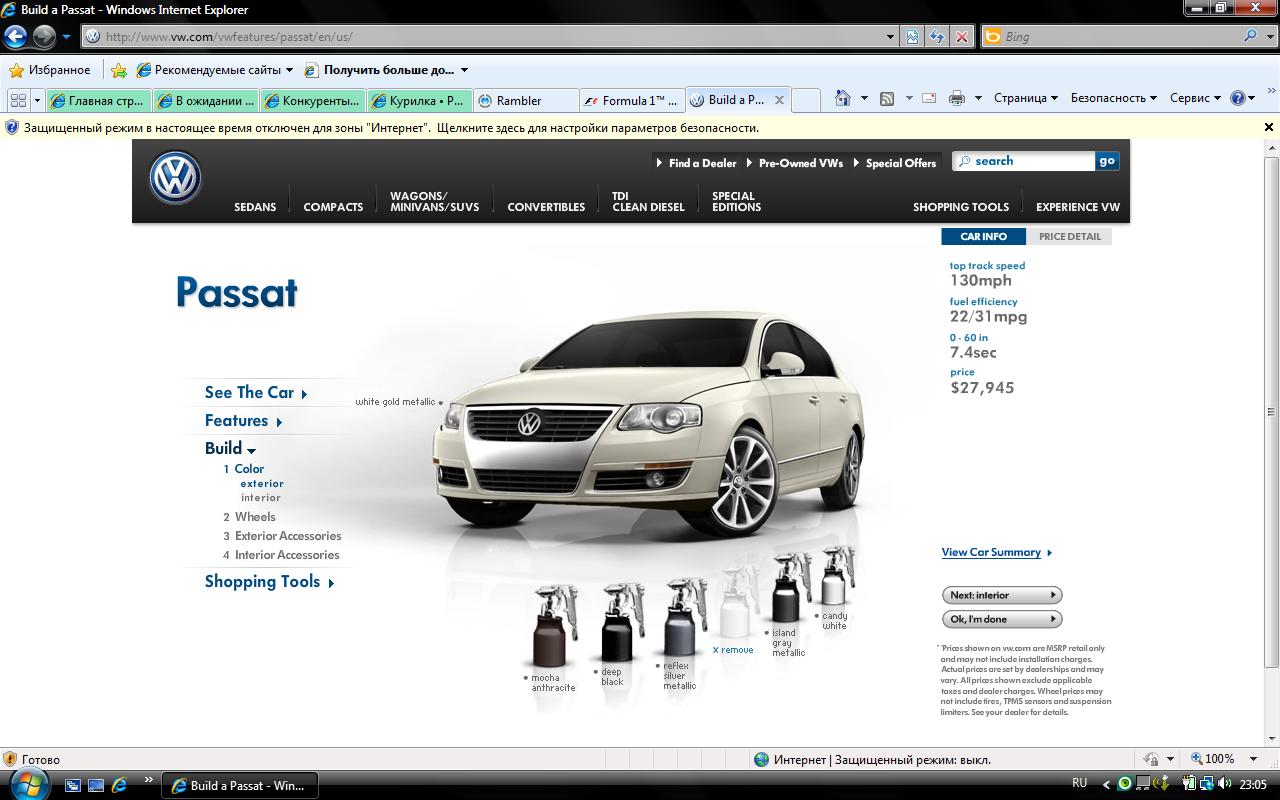Click the browser Back arrow
Image resolution: width=1280 pixels, height=800 pixels.
15,37
